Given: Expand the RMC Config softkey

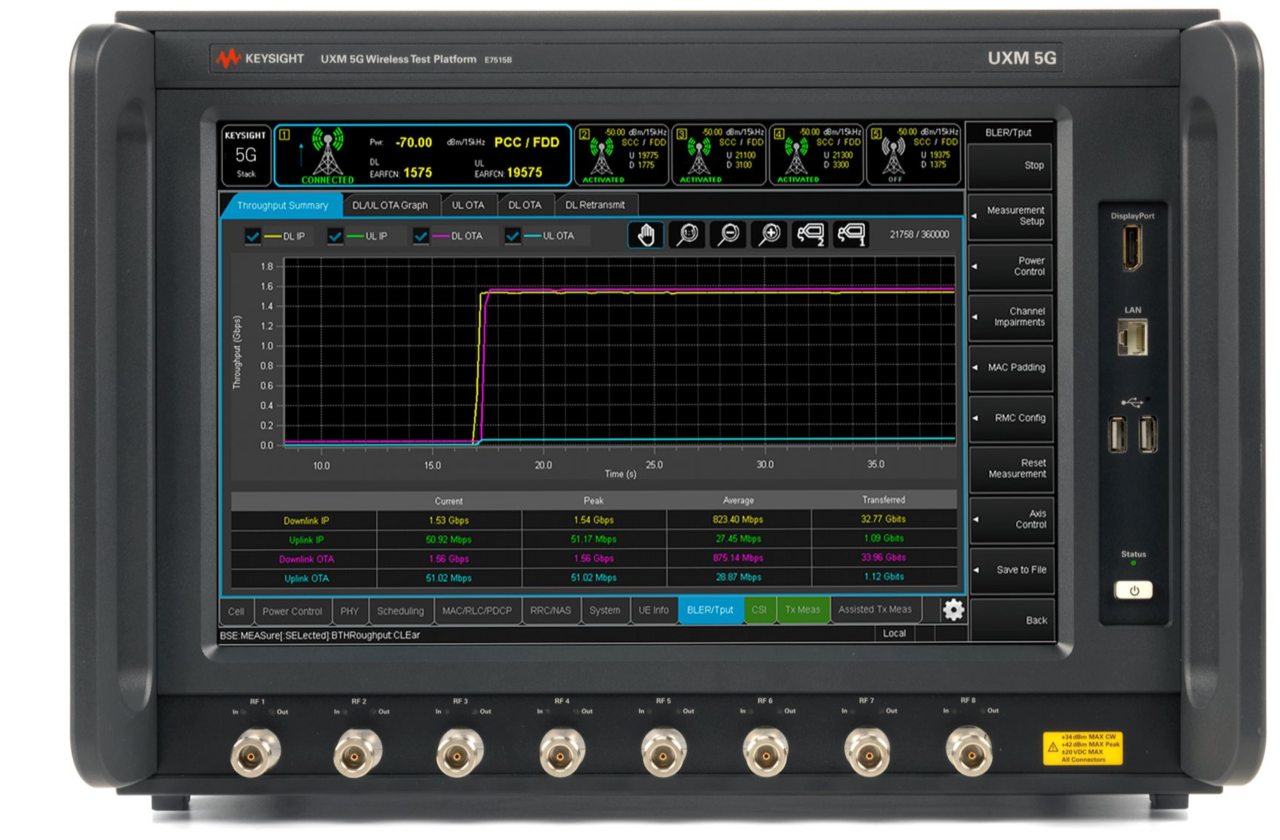Looking at the screenshot, I should click(x=1011, y=418).
